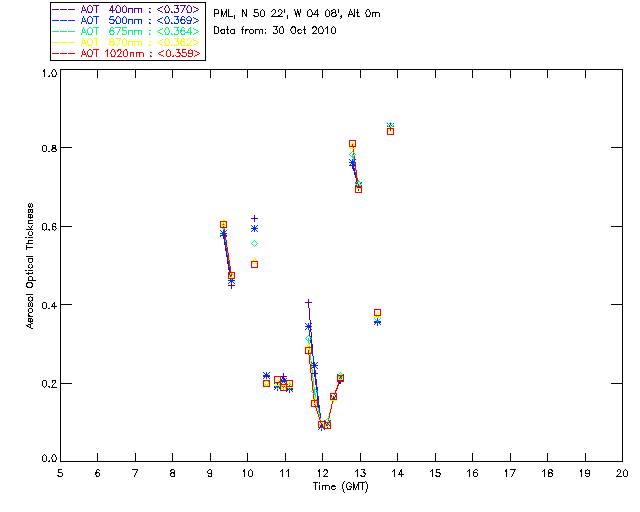Click the isolated green diamond marker between 0.4 and 0.6

click(x=254, y=243)
